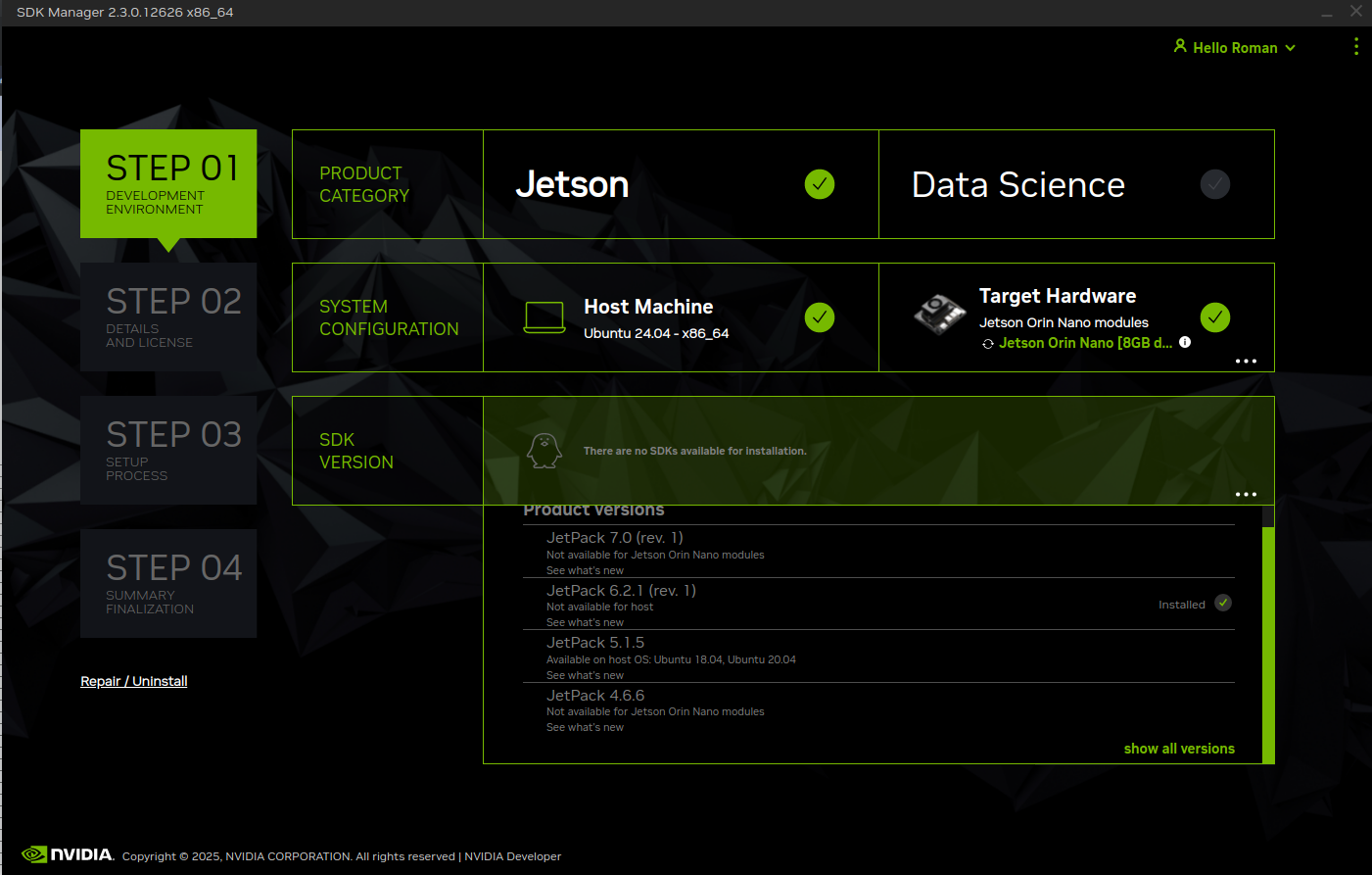Image resolution: width=1372 pixels, height=875 pixels.
Task: Click the info icon beside Jetson Orin Nano
Action: (x=1185, y=342)
